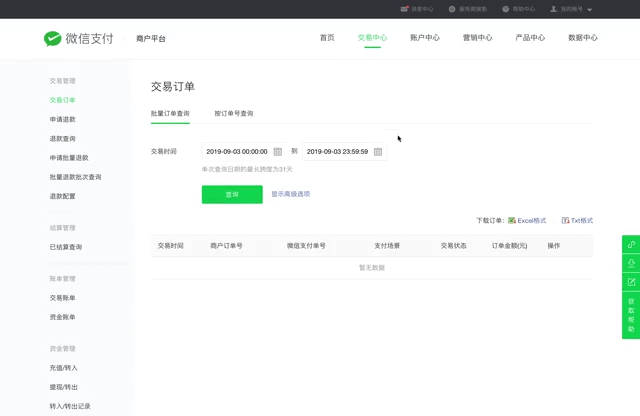Download orders in Excel格式
640x416 pixels.
click(x=527, y=220)
